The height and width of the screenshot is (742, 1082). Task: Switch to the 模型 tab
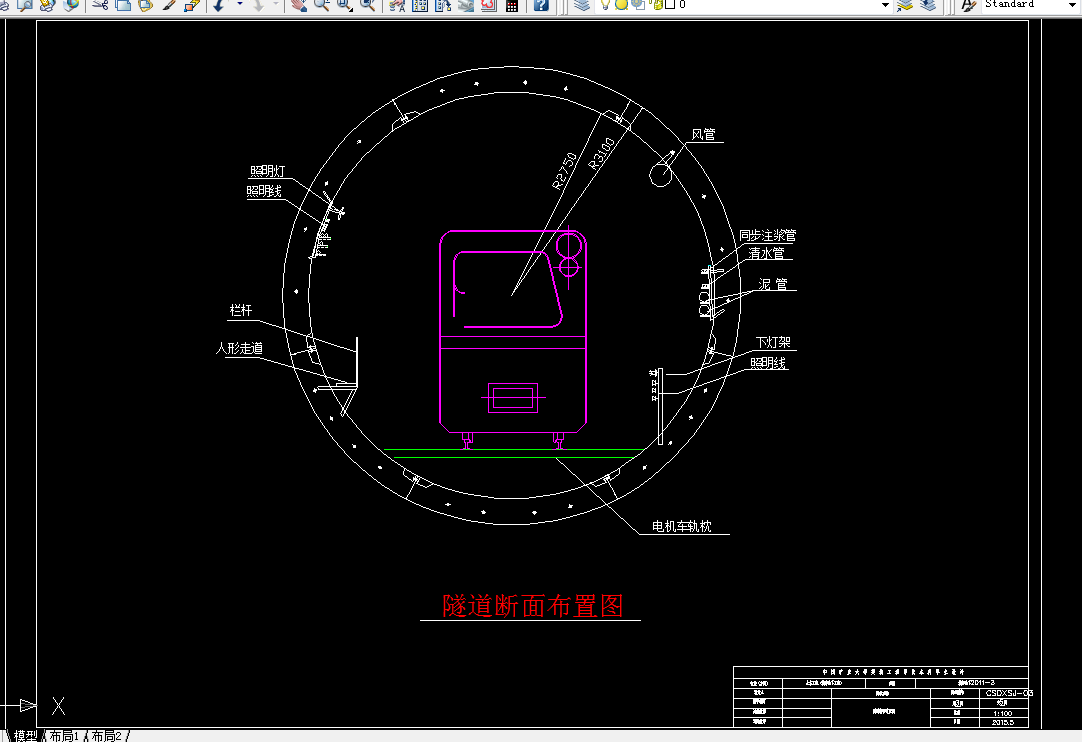[x=25, y=736]
